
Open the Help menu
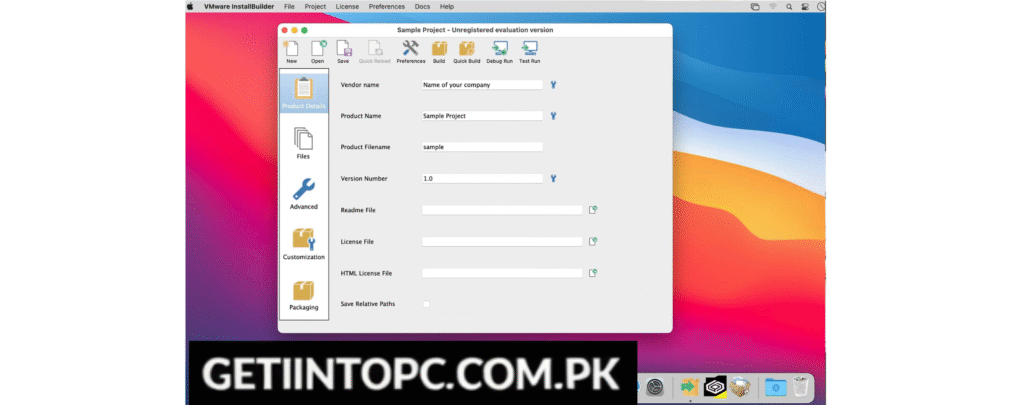click(447, 6)
